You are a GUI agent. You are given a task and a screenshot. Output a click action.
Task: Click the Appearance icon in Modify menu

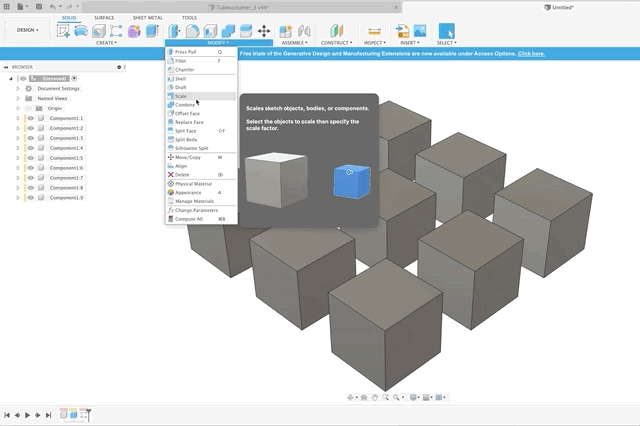click(171, 192)
